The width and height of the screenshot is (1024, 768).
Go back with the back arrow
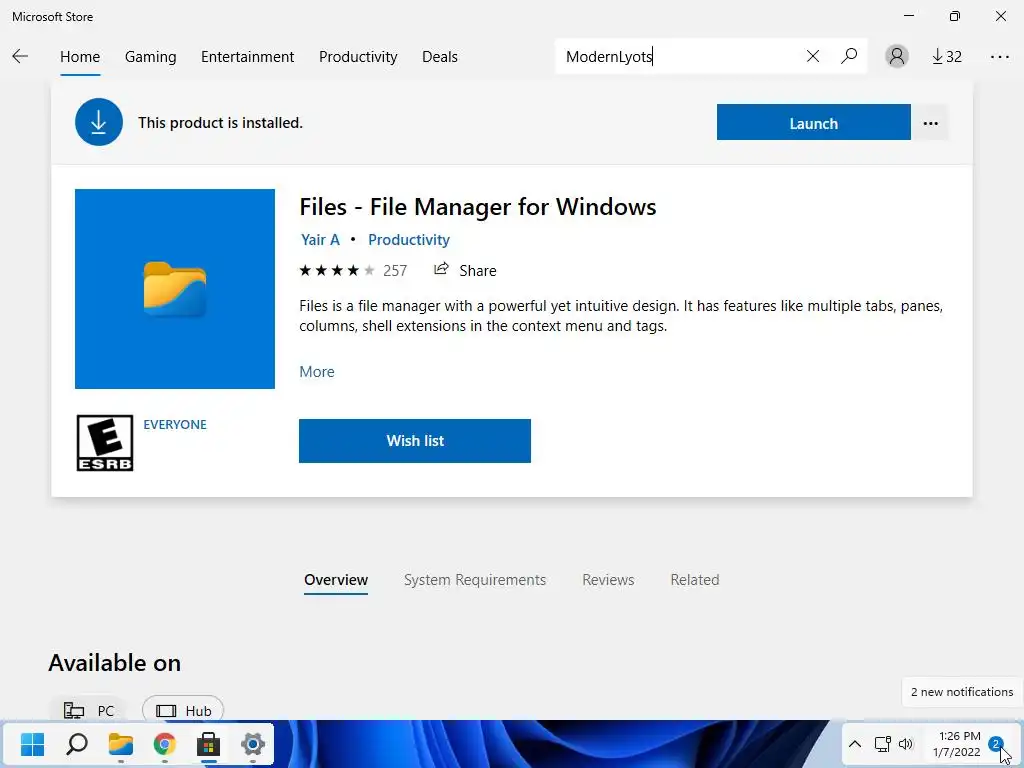click(x=20, y=56)
